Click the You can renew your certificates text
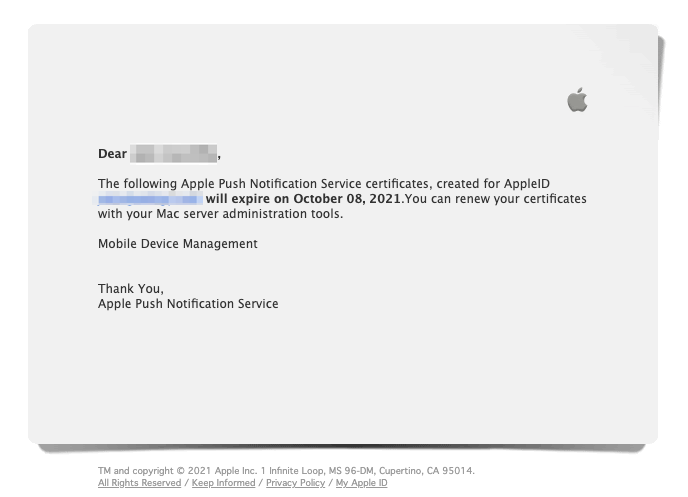The width and height of the screenshot is (688, 497). [x=495, y=199]
